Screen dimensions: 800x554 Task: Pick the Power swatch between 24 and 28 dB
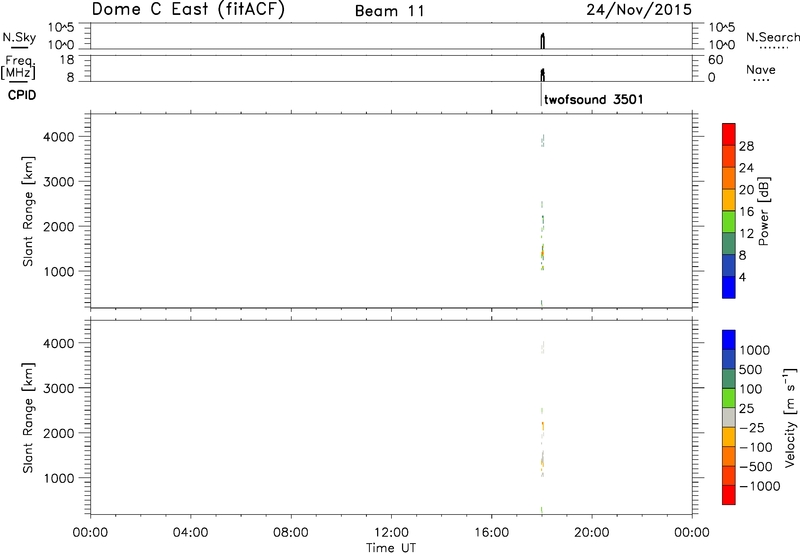[729, 156]
